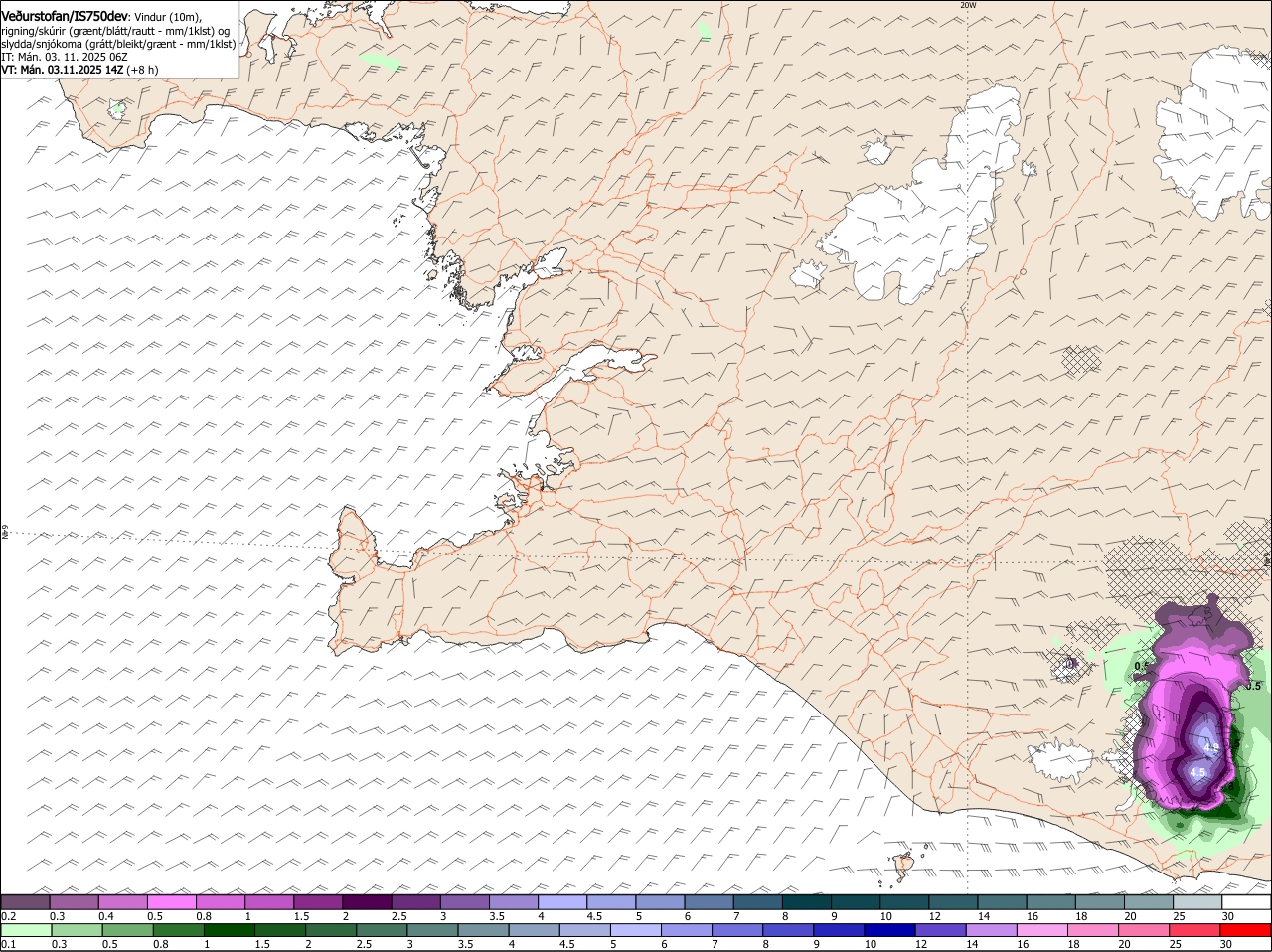Screen dimensions: 1272x952
Task: Pick the medium green 0.5 mm rain swatch
Action: click(126, 930)
